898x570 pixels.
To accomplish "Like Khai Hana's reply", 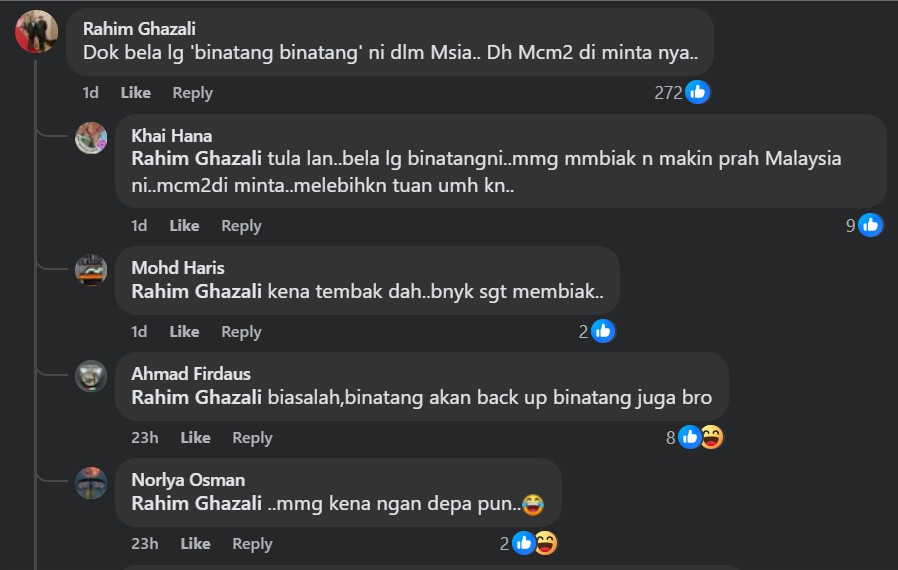I will point(184,225).
